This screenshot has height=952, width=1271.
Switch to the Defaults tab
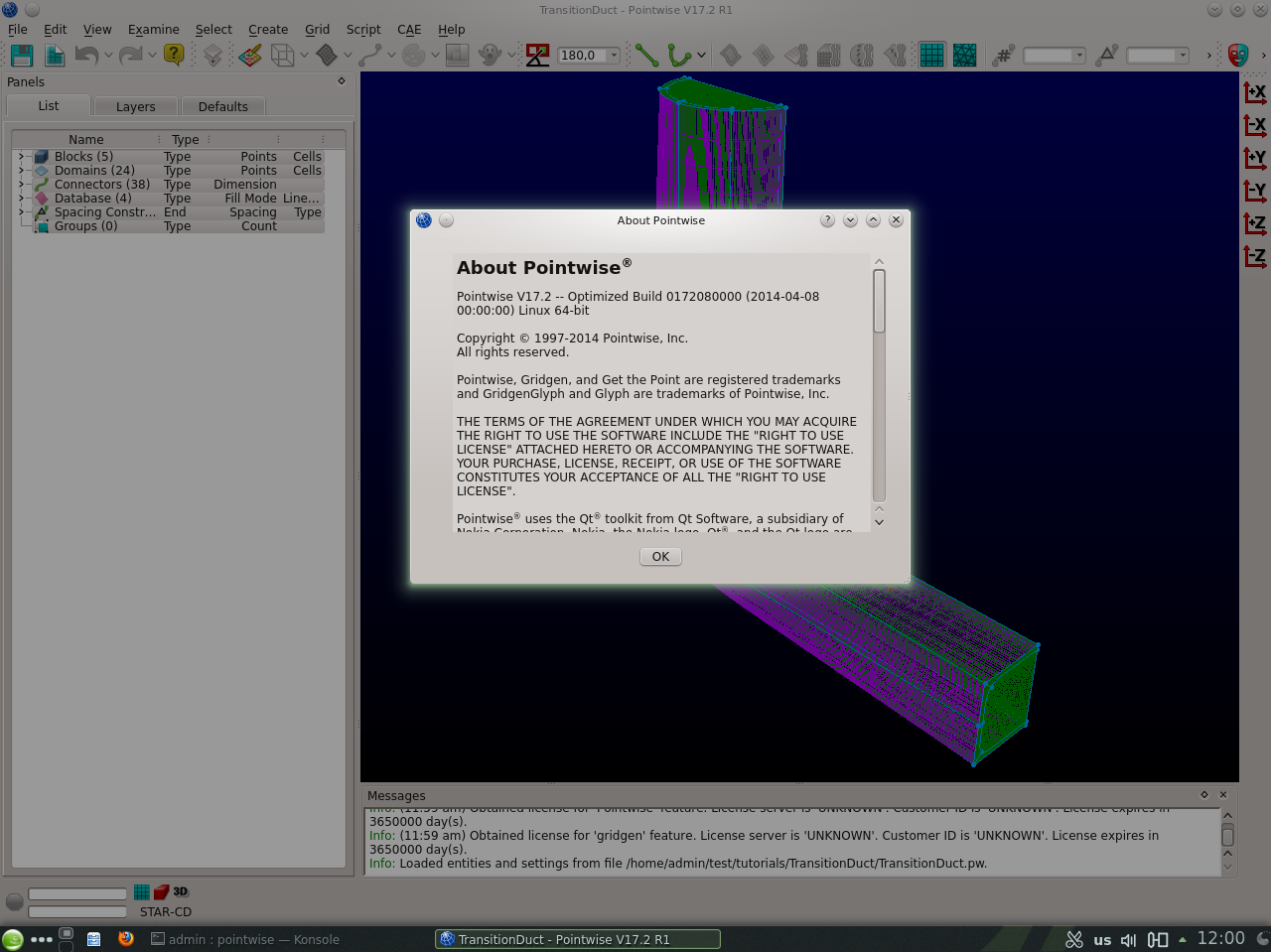tap(223, 107)
